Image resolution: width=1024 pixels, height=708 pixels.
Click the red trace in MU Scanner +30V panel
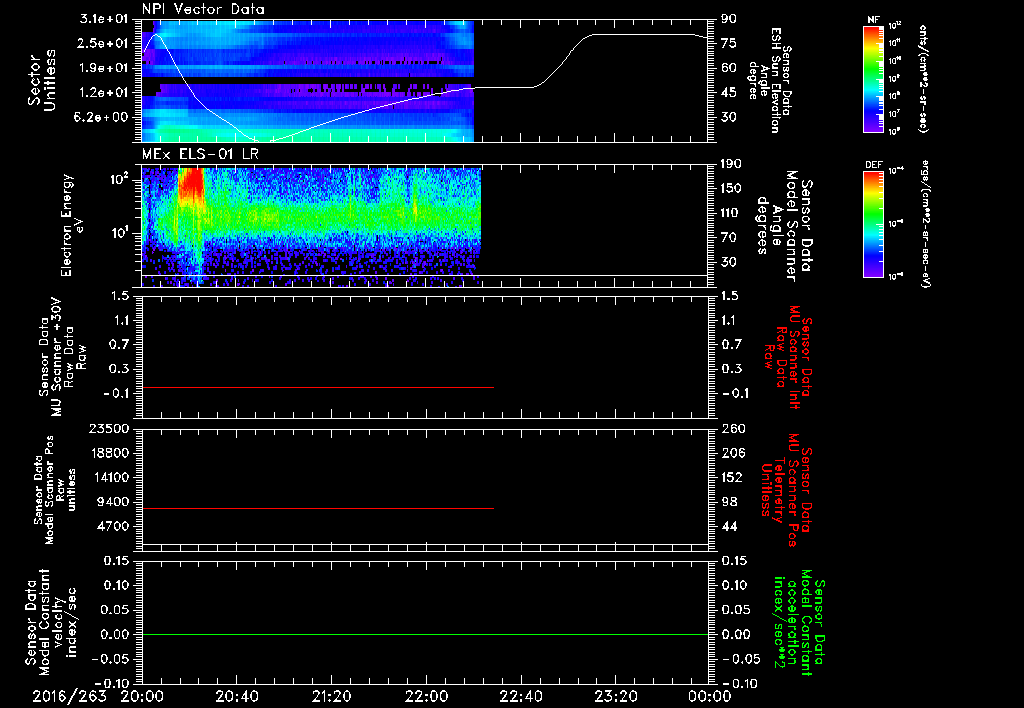318,387
